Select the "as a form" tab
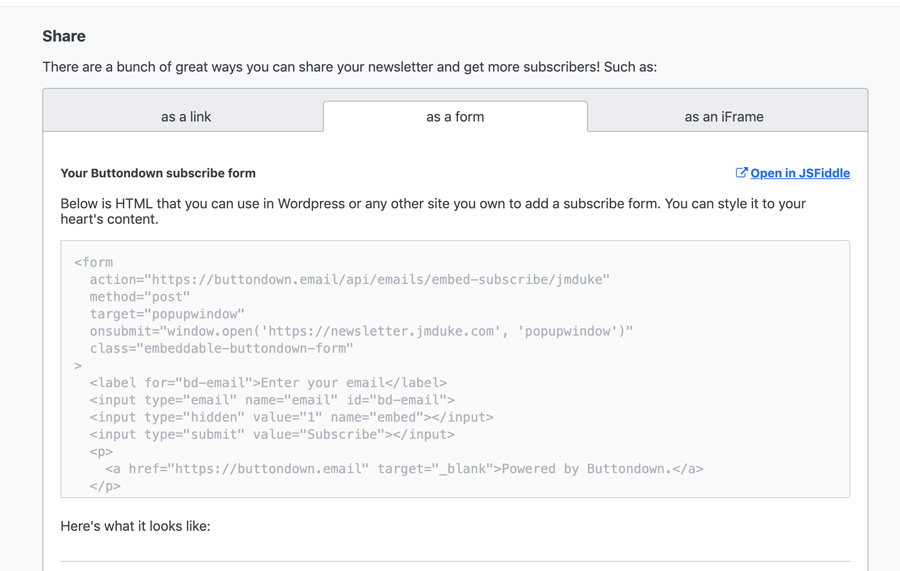This screenshot has height=571, width=900. (x=455, y=117)
